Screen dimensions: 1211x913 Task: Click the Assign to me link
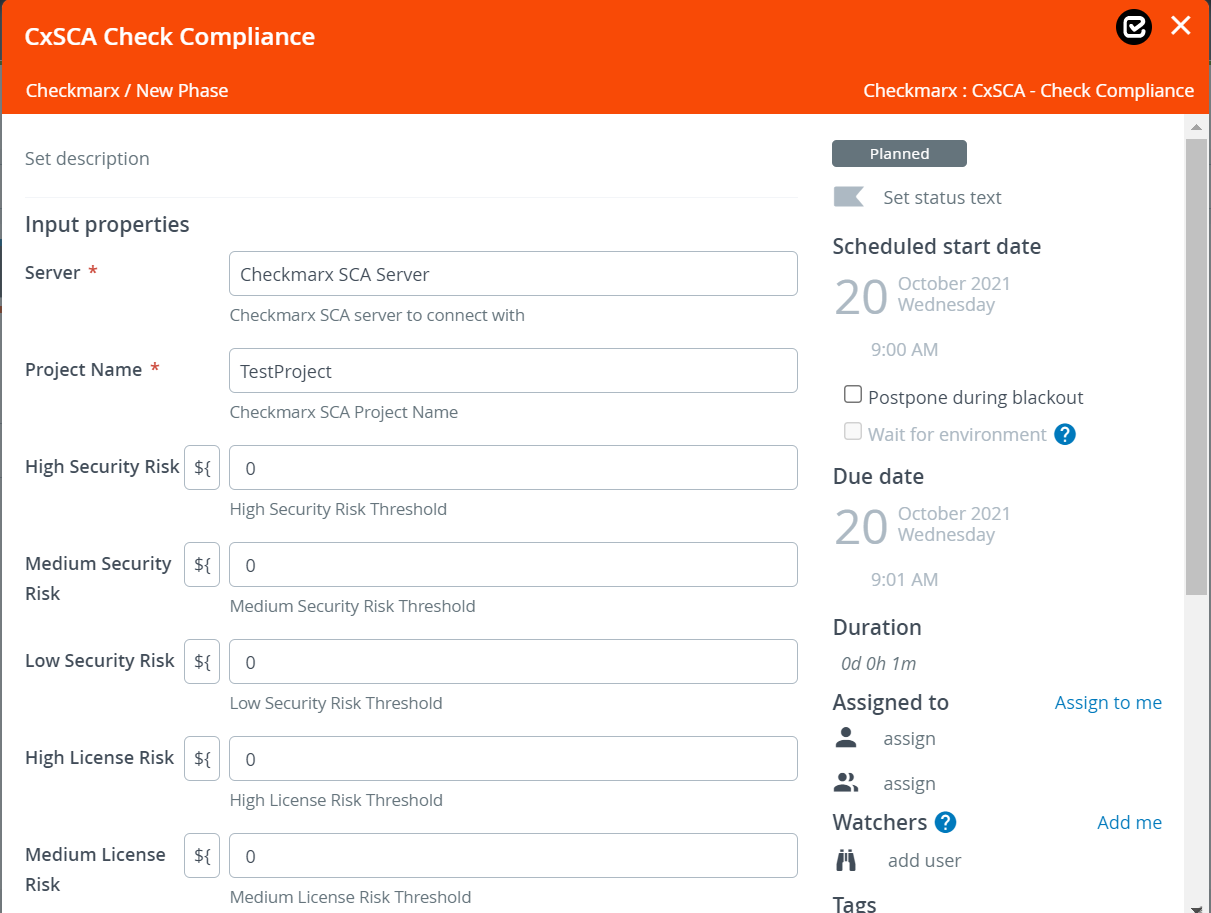1108,703
